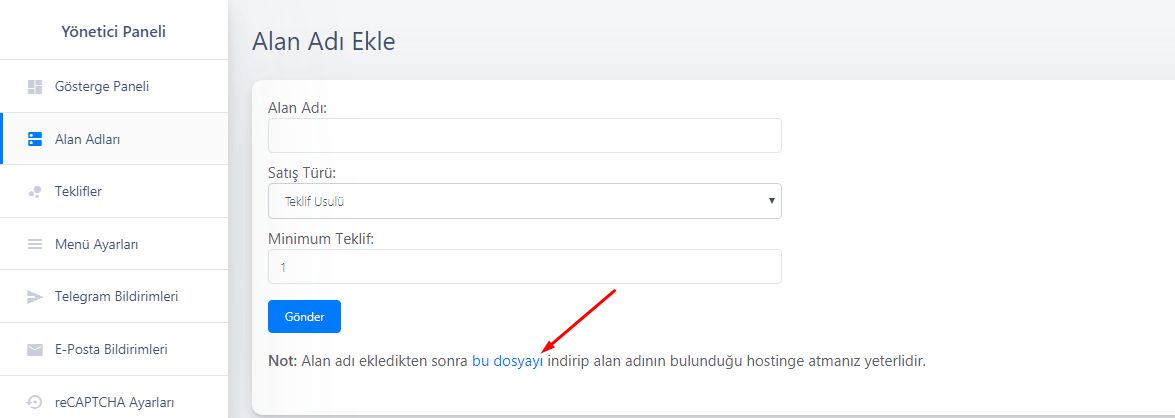Open Gösterge Paneli menu item
Image resolution: width=1175 pixels, height=418 pixels.
114,86
